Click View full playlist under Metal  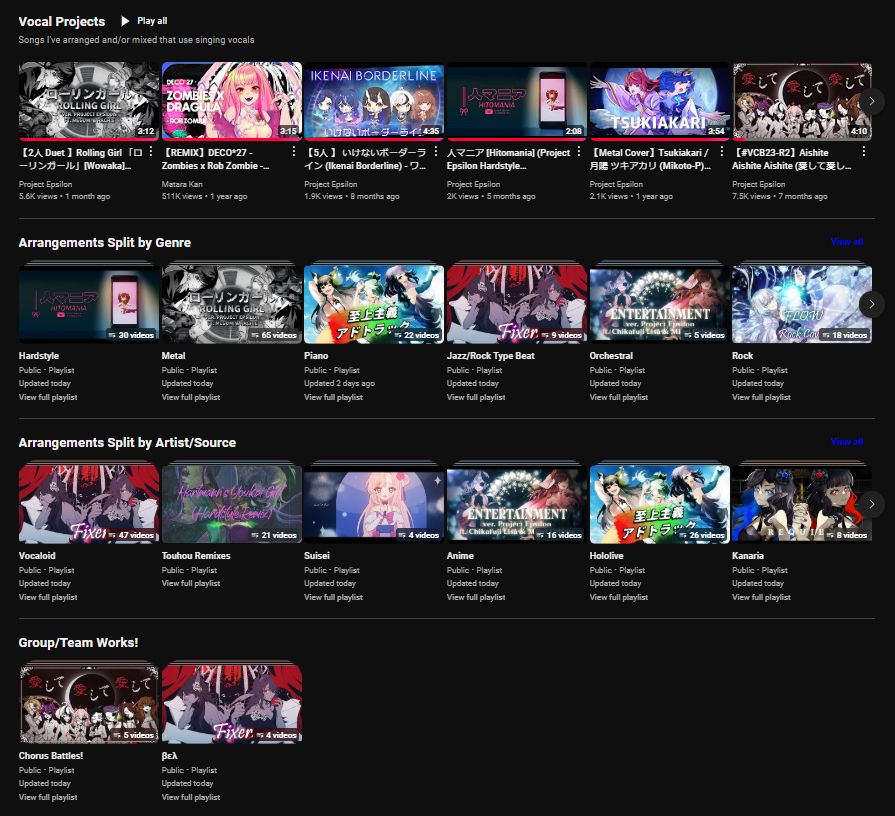(191, 397)
